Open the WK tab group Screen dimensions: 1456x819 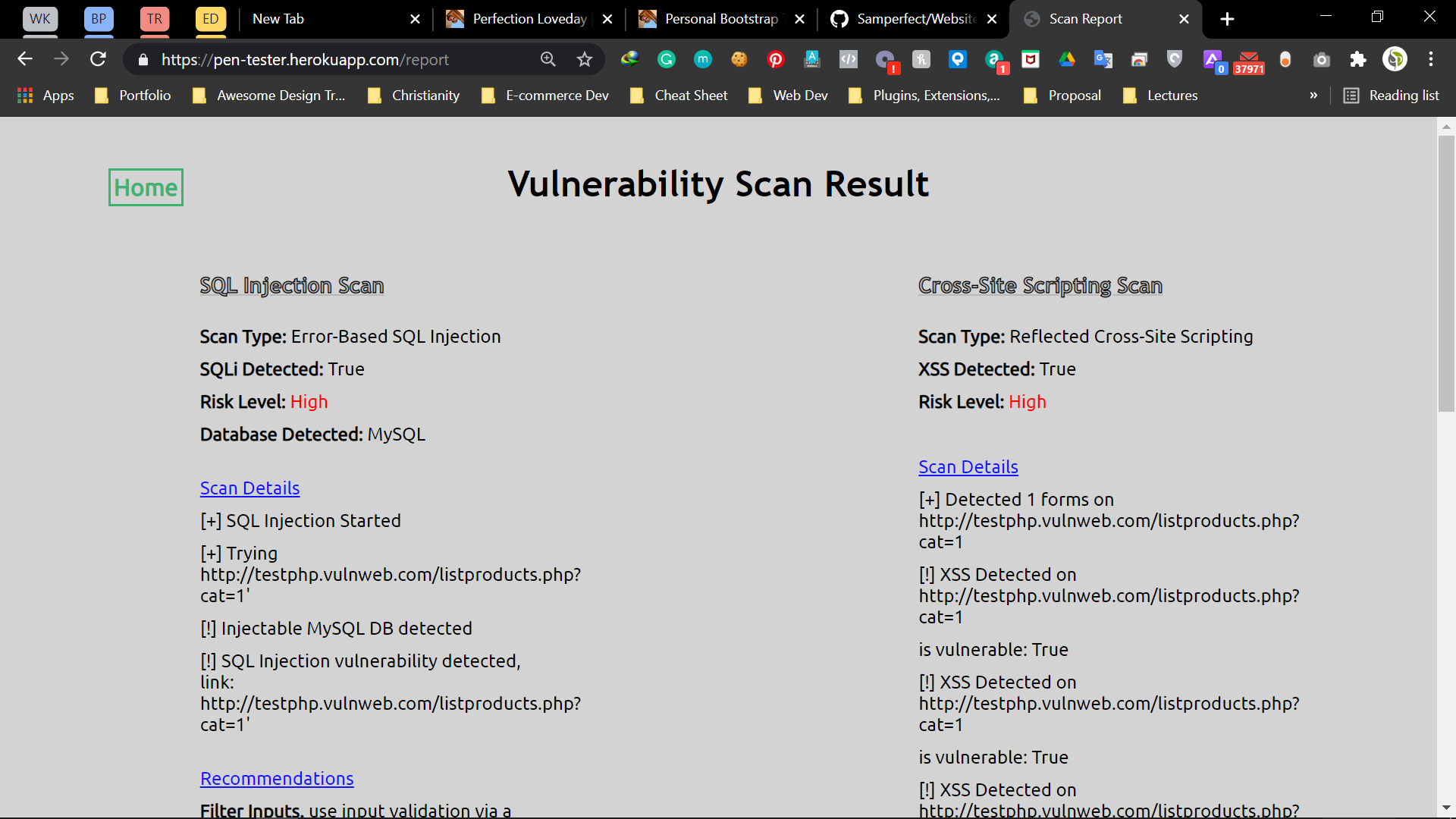(x=40, y=19)
